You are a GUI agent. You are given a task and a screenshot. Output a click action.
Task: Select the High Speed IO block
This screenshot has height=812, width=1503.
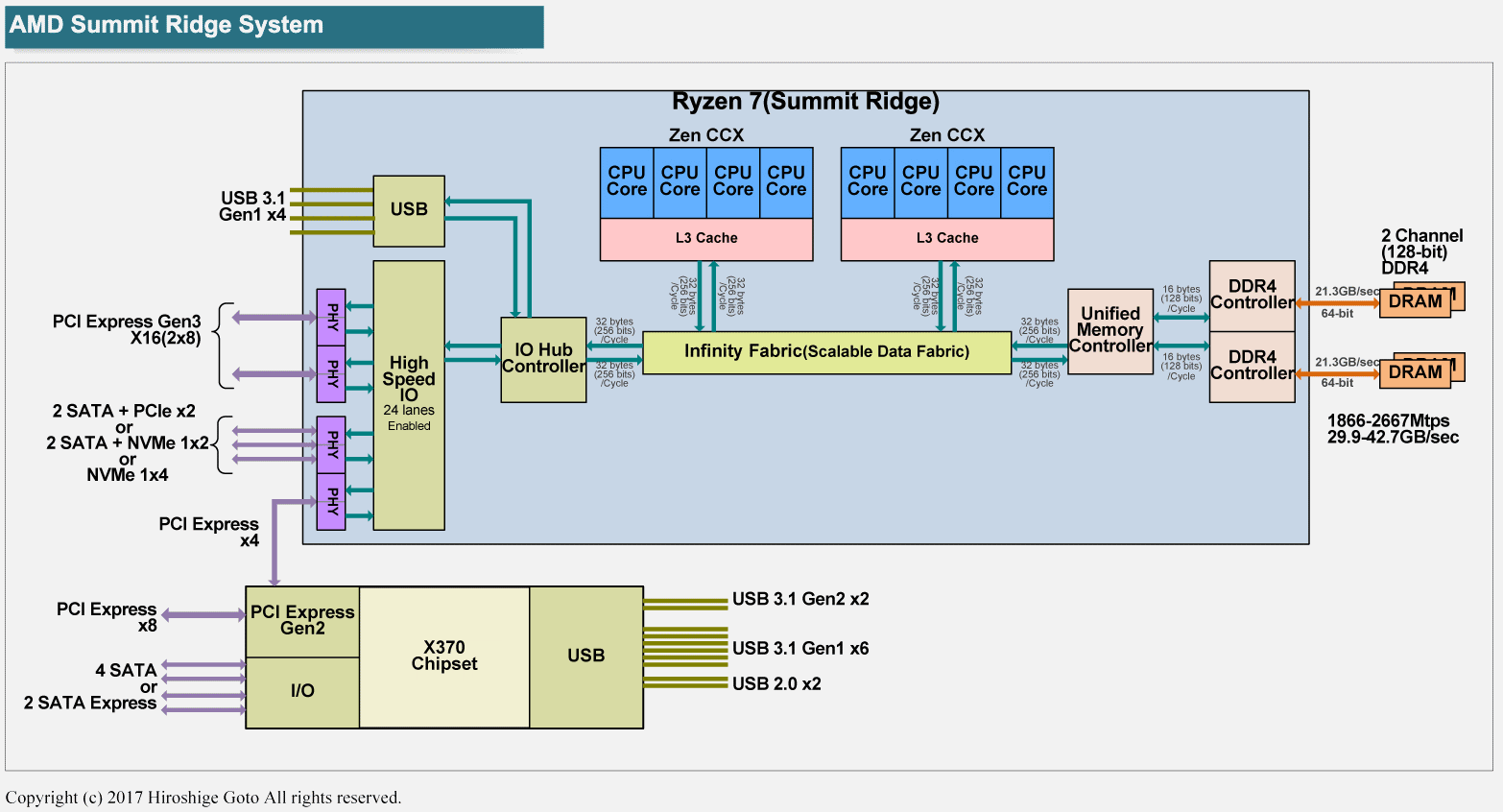tap(409, 395)
